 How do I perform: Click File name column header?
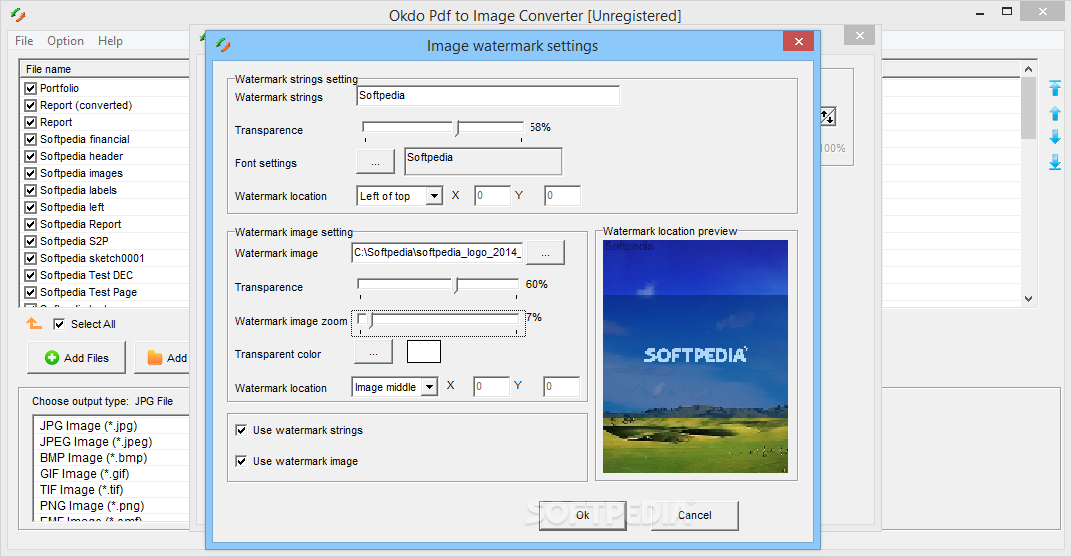tap(105, 69)
